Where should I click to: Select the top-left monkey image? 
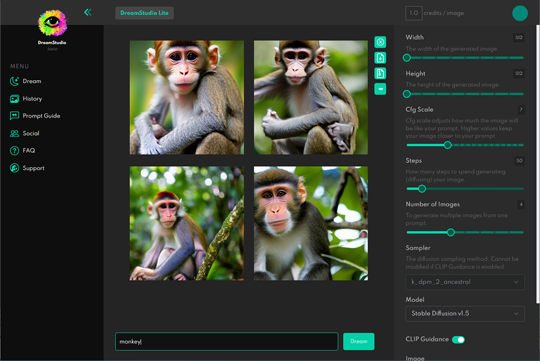pos(187,97)
